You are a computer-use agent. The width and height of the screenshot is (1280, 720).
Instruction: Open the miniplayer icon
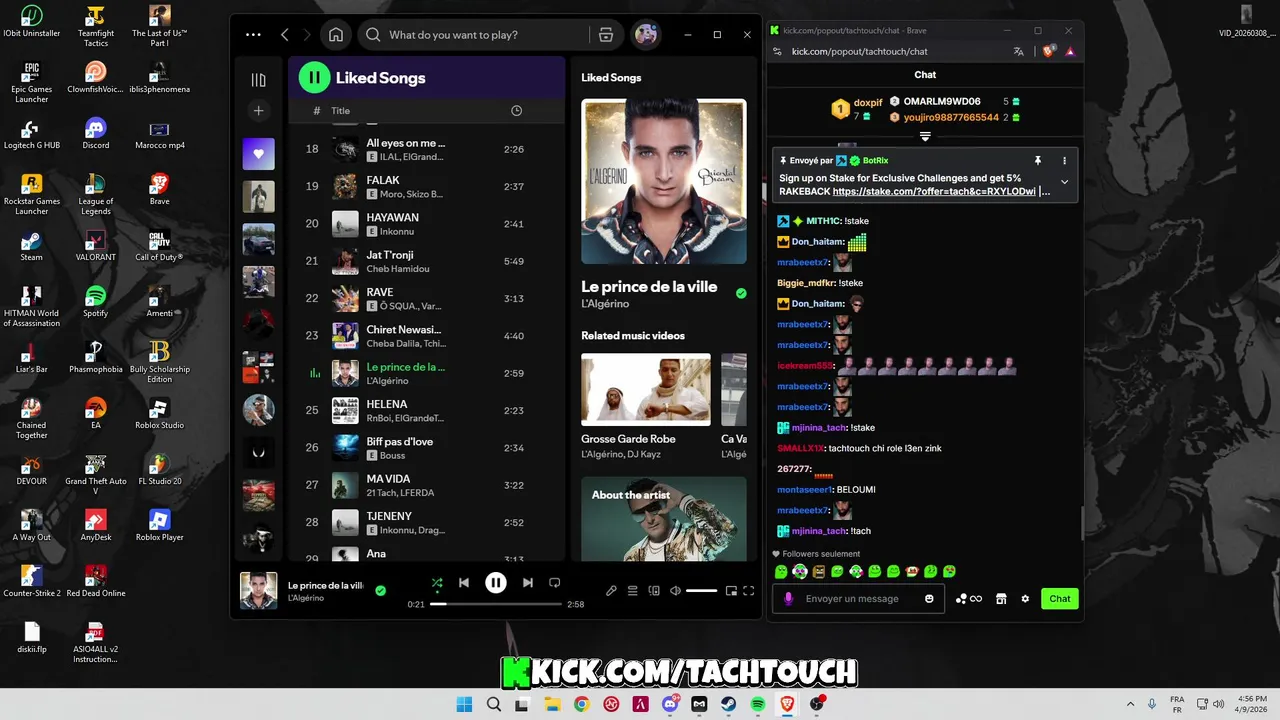(731, 591)
